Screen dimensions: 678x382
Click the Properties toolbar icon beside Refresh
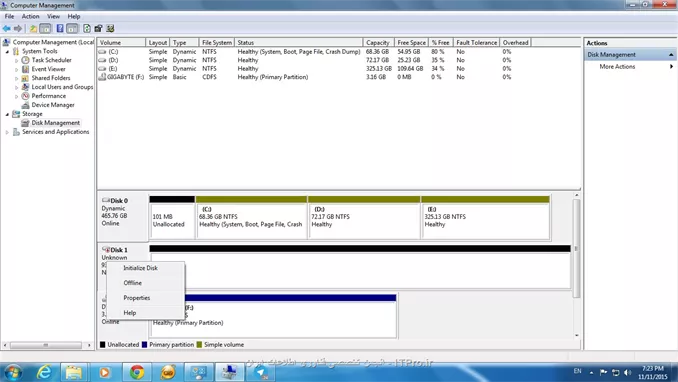pyautogui.click(x=98, y=29)
